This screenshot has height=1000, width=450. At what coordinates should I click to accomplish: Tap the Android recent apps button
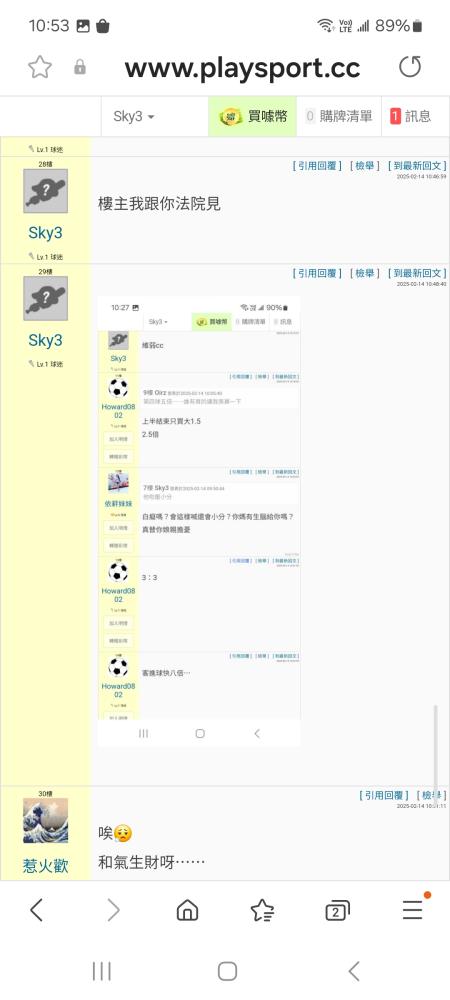click(101, 971)
